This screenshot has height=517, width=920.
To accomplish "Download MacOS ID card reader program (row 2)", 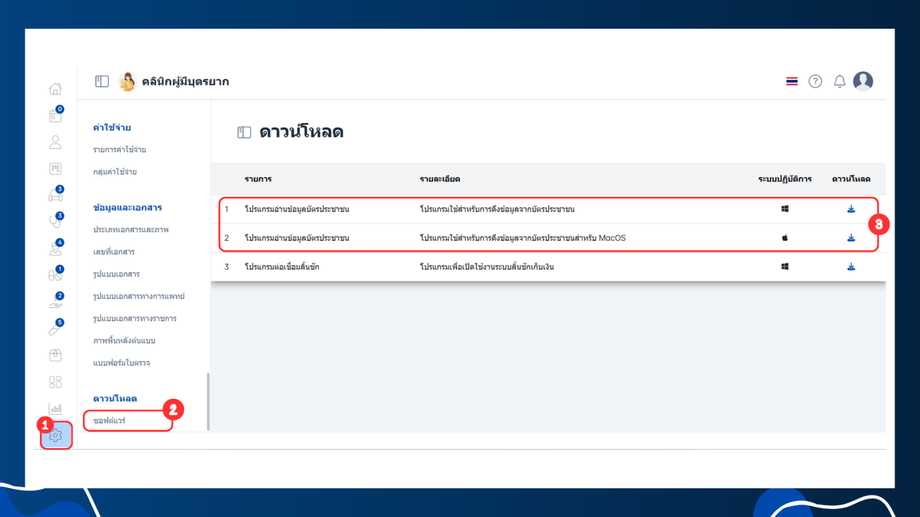I will click(x=851, y=238).
